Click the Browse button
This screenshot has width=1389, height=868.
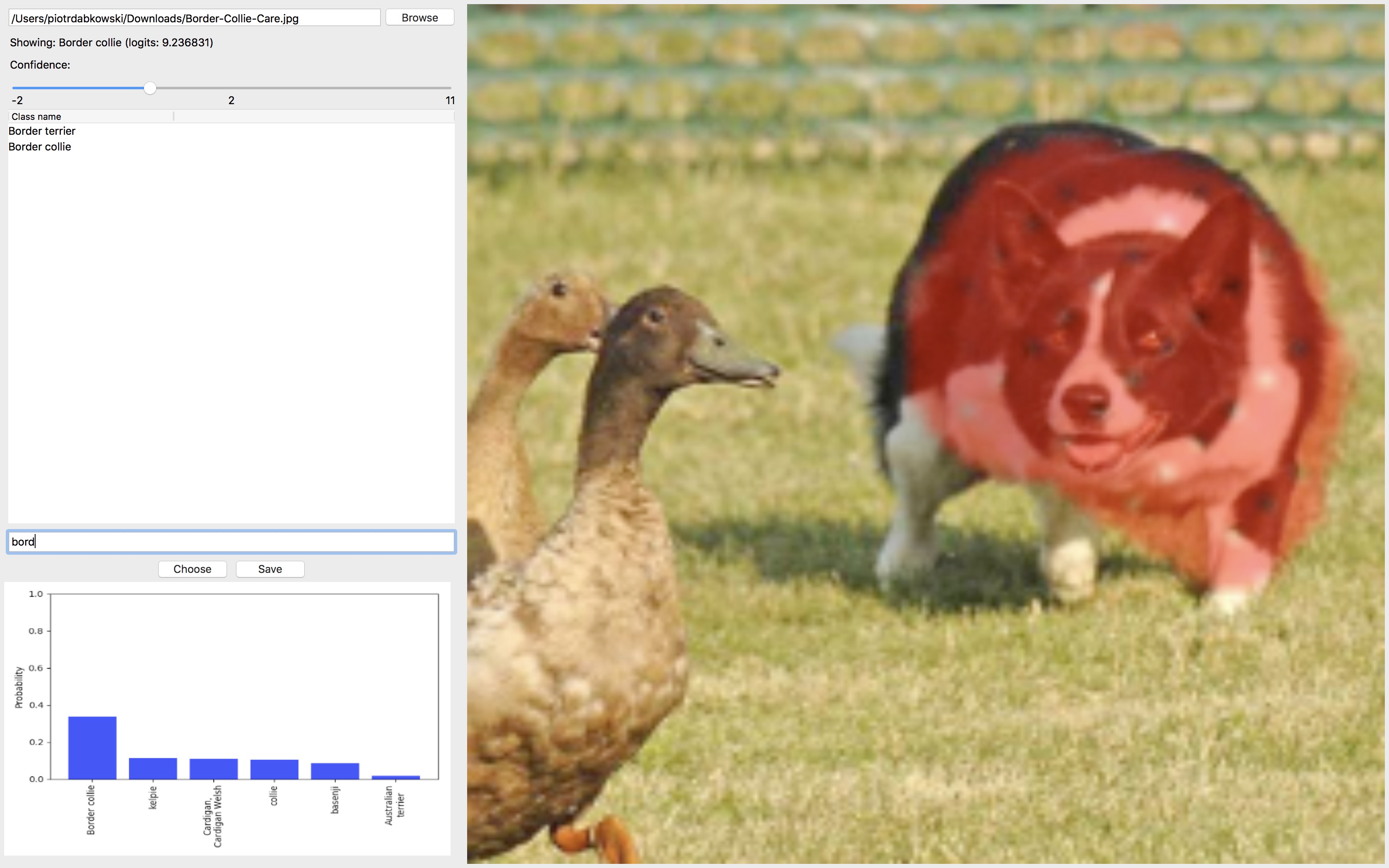click(420, 18)
